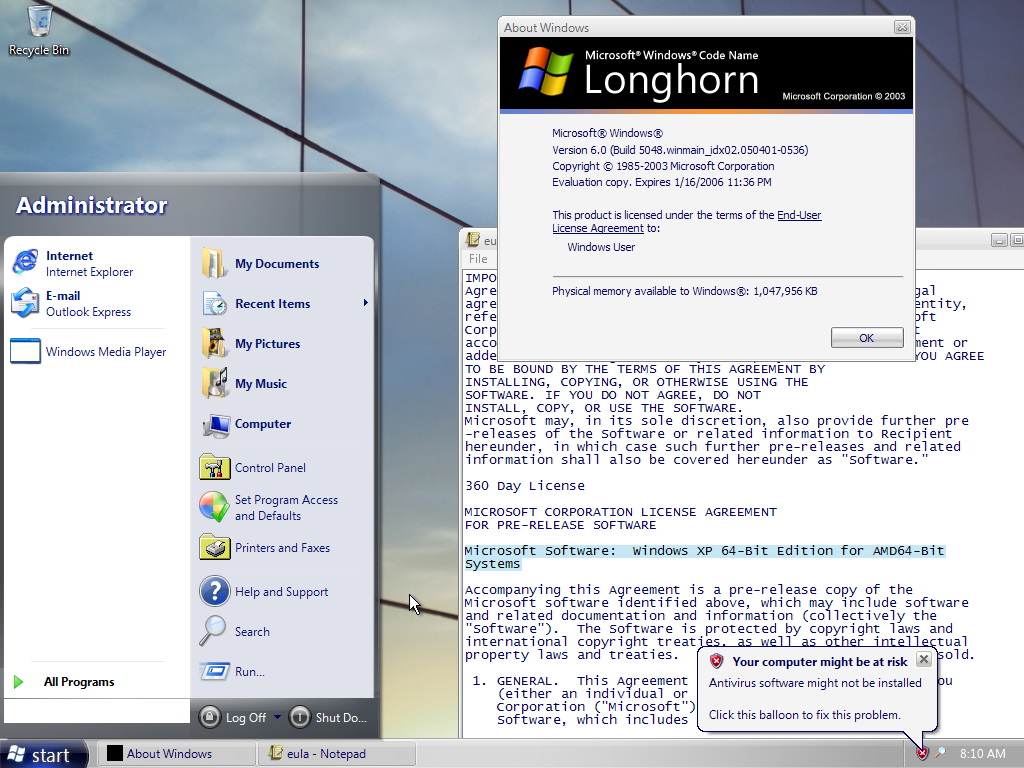Dismiss the security warning balloon
The width and height of the screenshot is (1024, 768).
click(x=923, y=659)
